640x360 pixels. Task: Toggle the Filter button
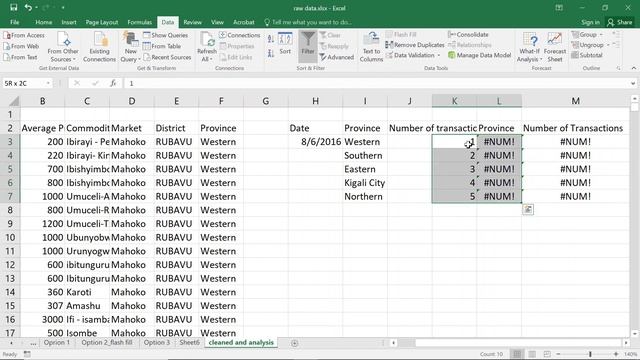(x=308, y=46)
